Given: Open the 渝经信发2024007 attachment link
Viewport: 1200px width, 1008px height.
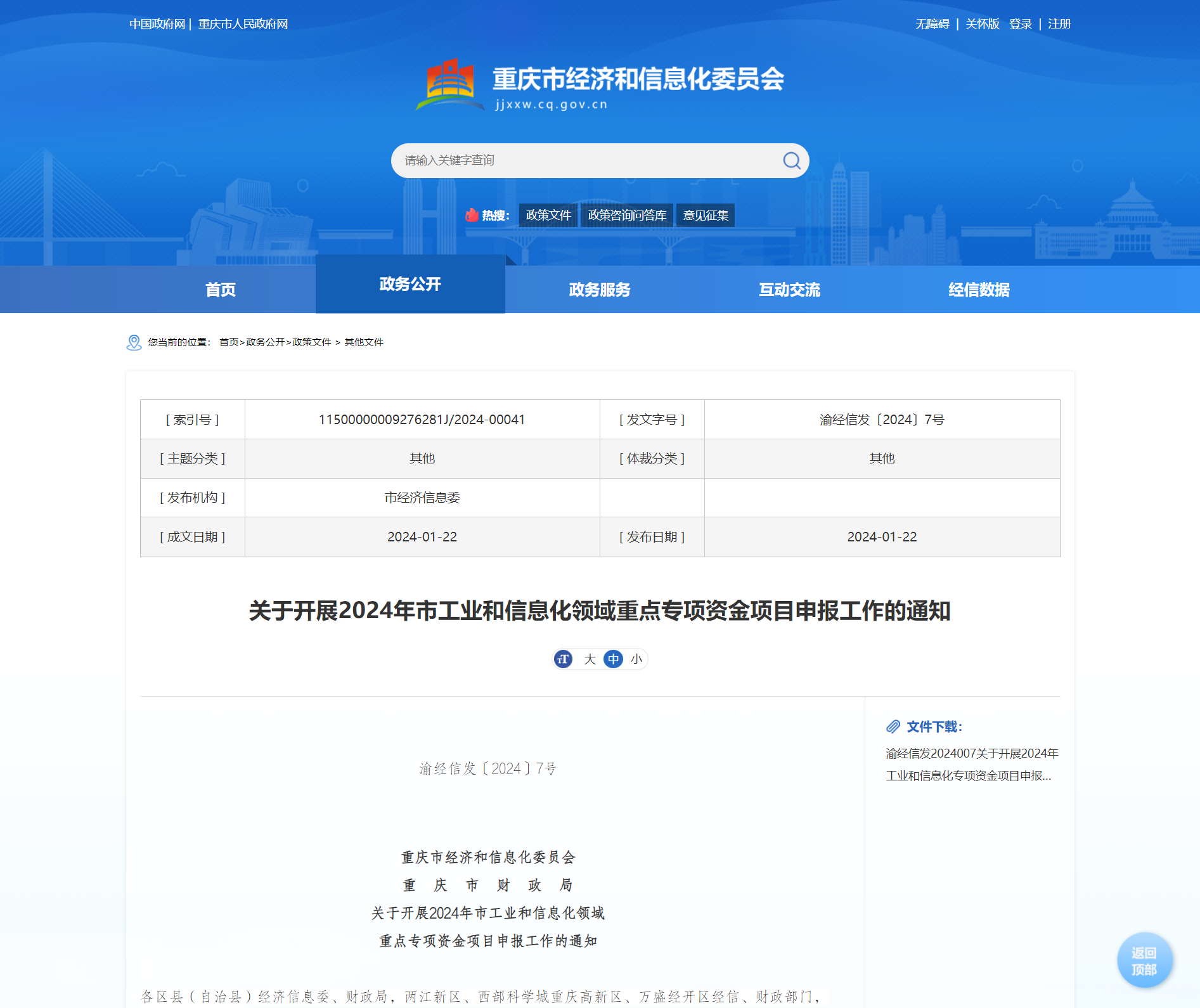Looking at the screenshot, I should point(971,765).
